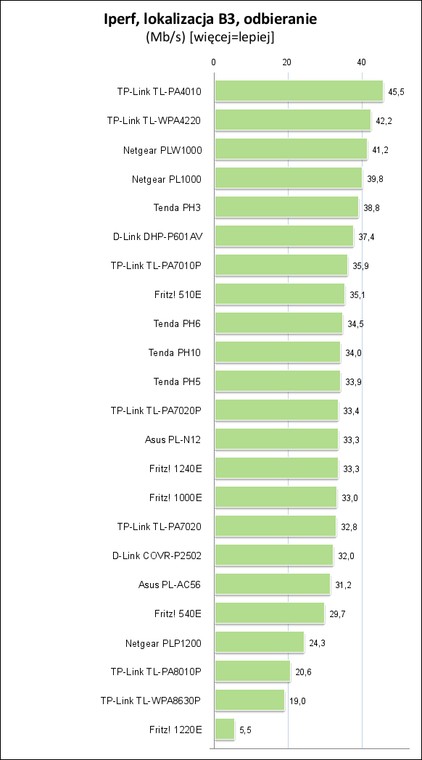Select the D-Link DHP-P601AV bar
Viewport: 422px width, 760px height.
click(x=284, y=236)
